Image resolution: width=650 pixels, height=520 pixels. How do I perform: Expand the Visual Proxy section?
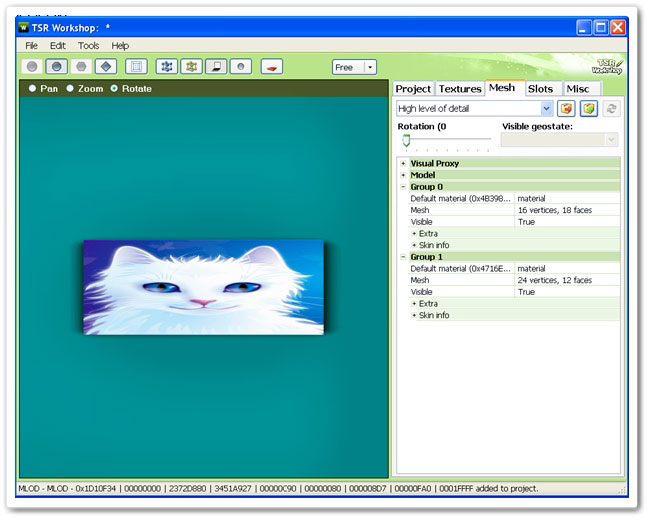coord(403,163)
